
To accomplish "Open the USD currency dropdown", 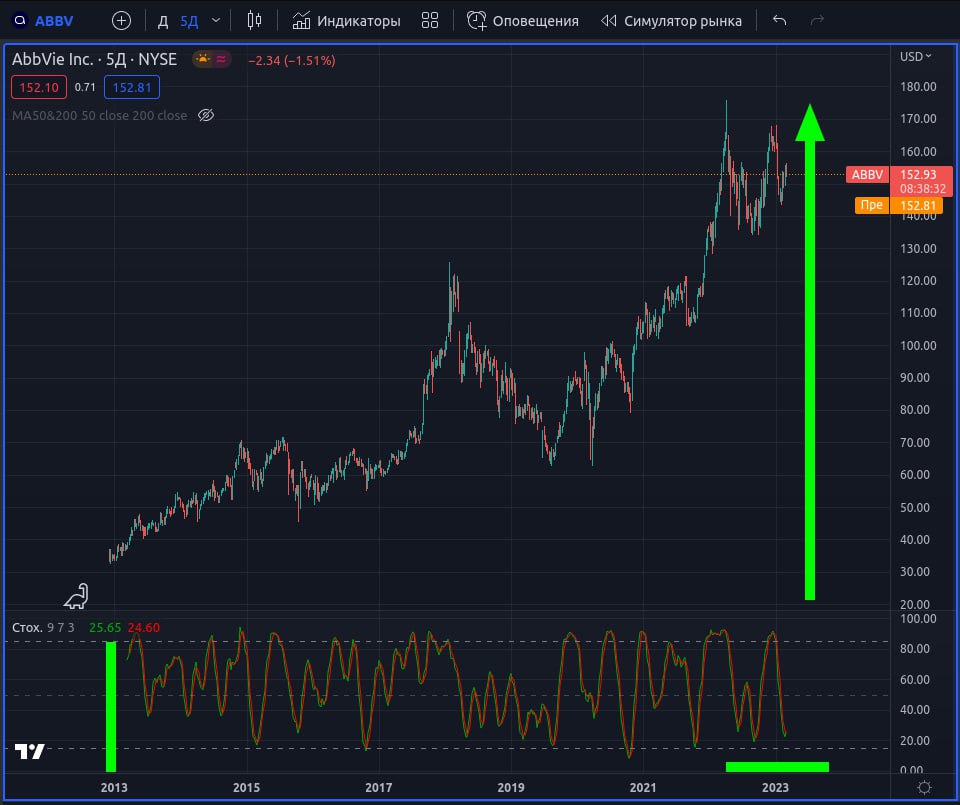I will (915, 56).
